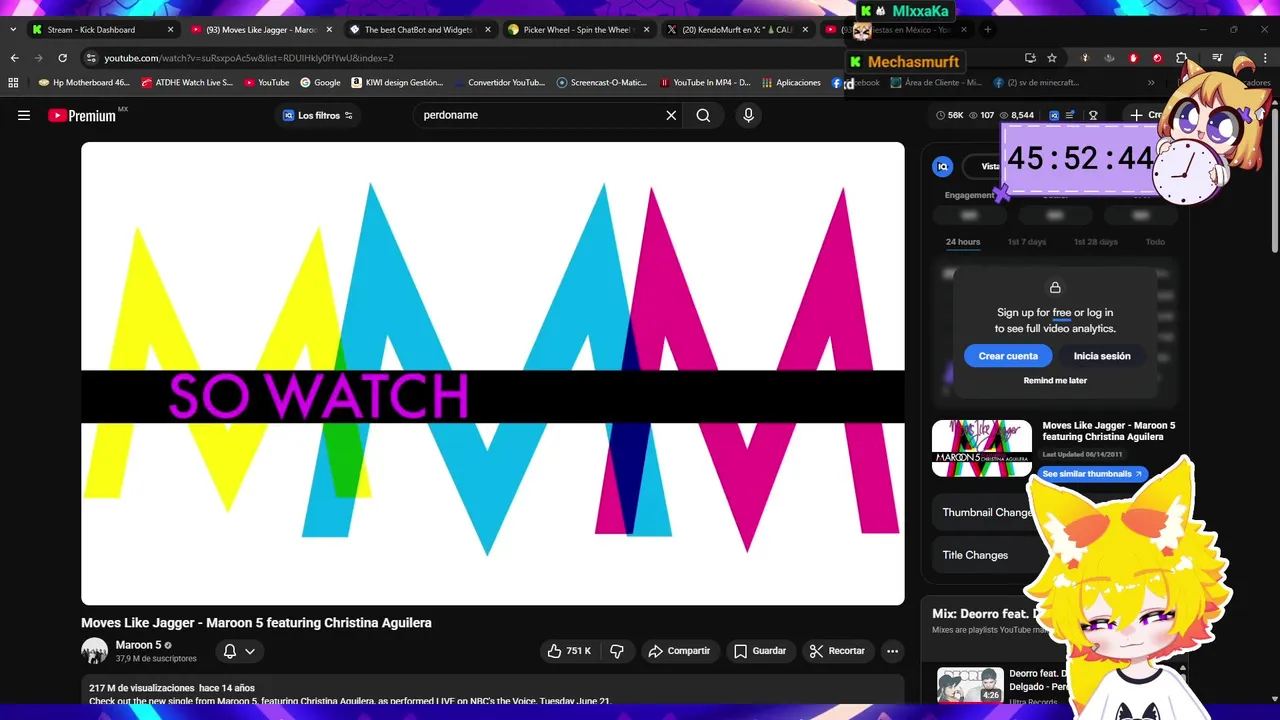This screenshot has height=720, width=1280.
Task: Open more actions three-dot menu
Action: coord(892,651)
